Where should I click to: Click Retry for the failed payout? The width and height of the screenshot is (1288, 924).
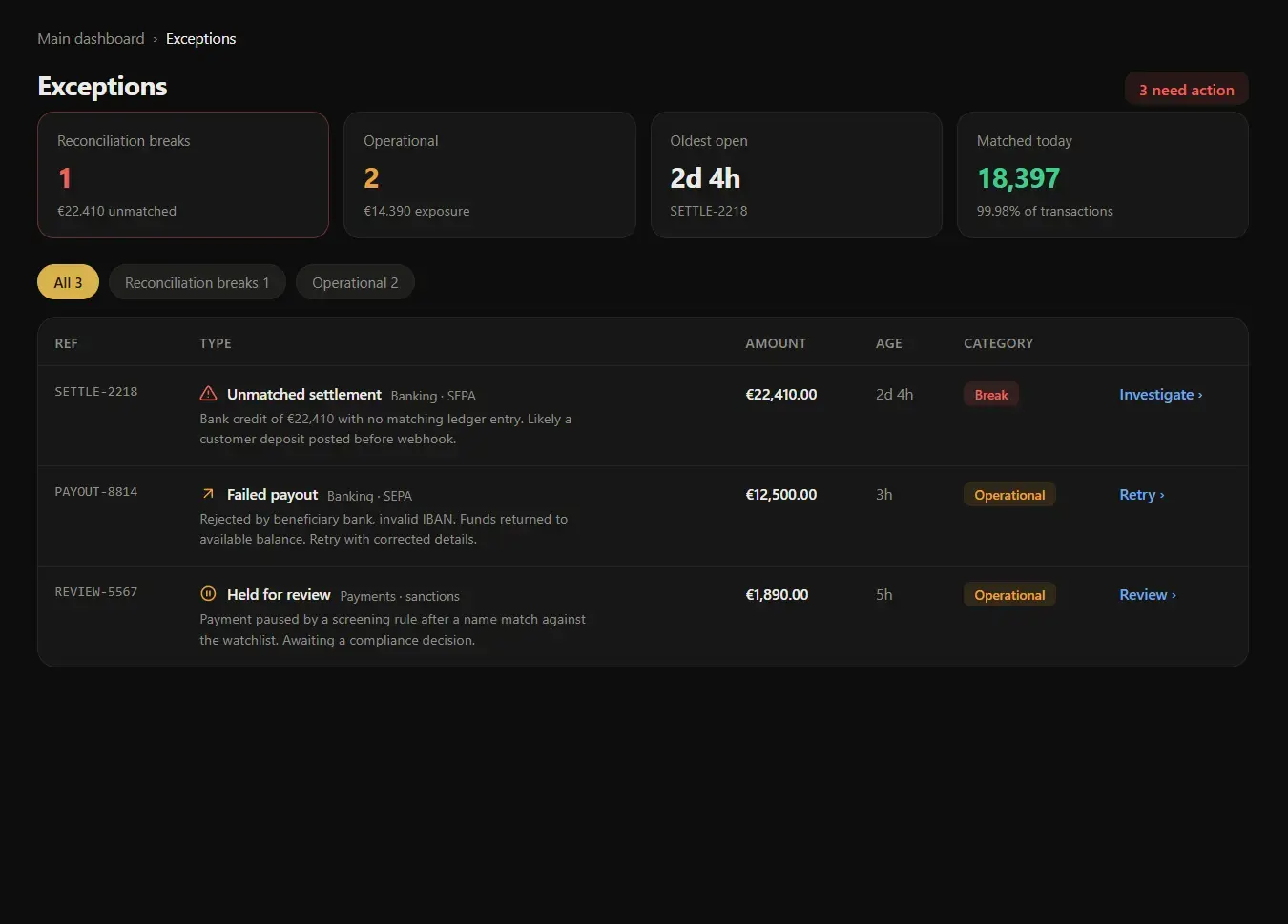point(1141,495)
